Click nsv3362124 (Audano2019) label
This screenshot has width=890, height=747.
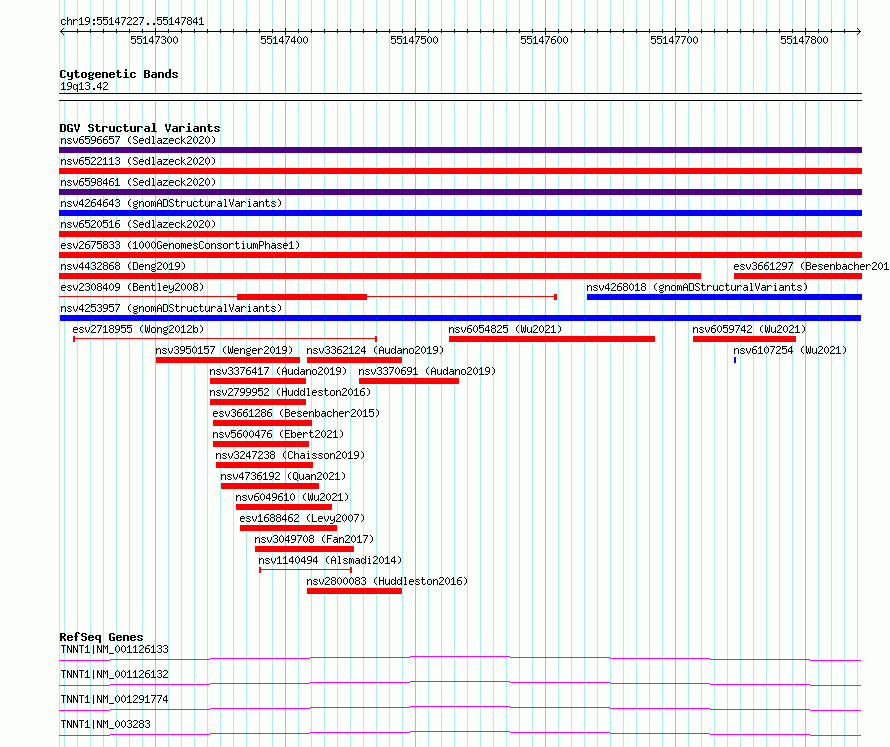(x=375, y=350)
